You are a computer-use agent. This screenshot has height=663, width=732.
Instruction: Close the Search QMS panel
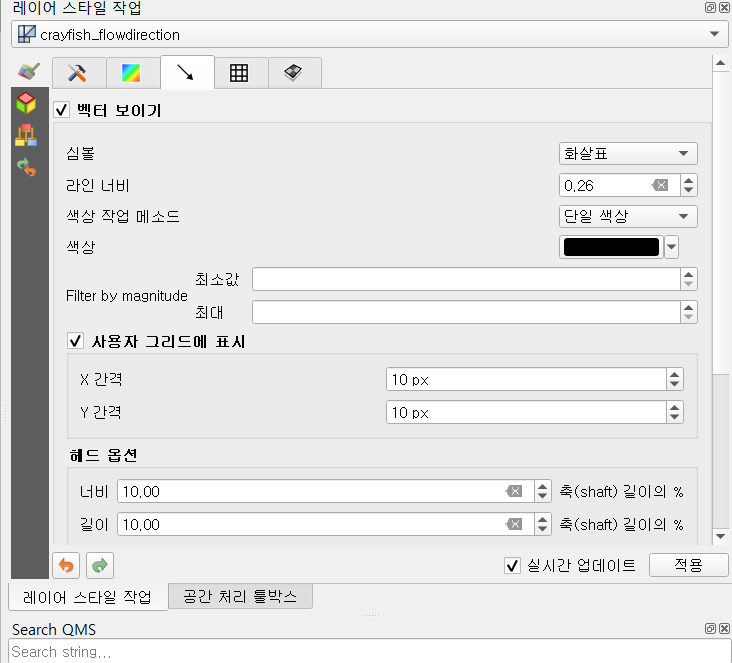point(724,628)
